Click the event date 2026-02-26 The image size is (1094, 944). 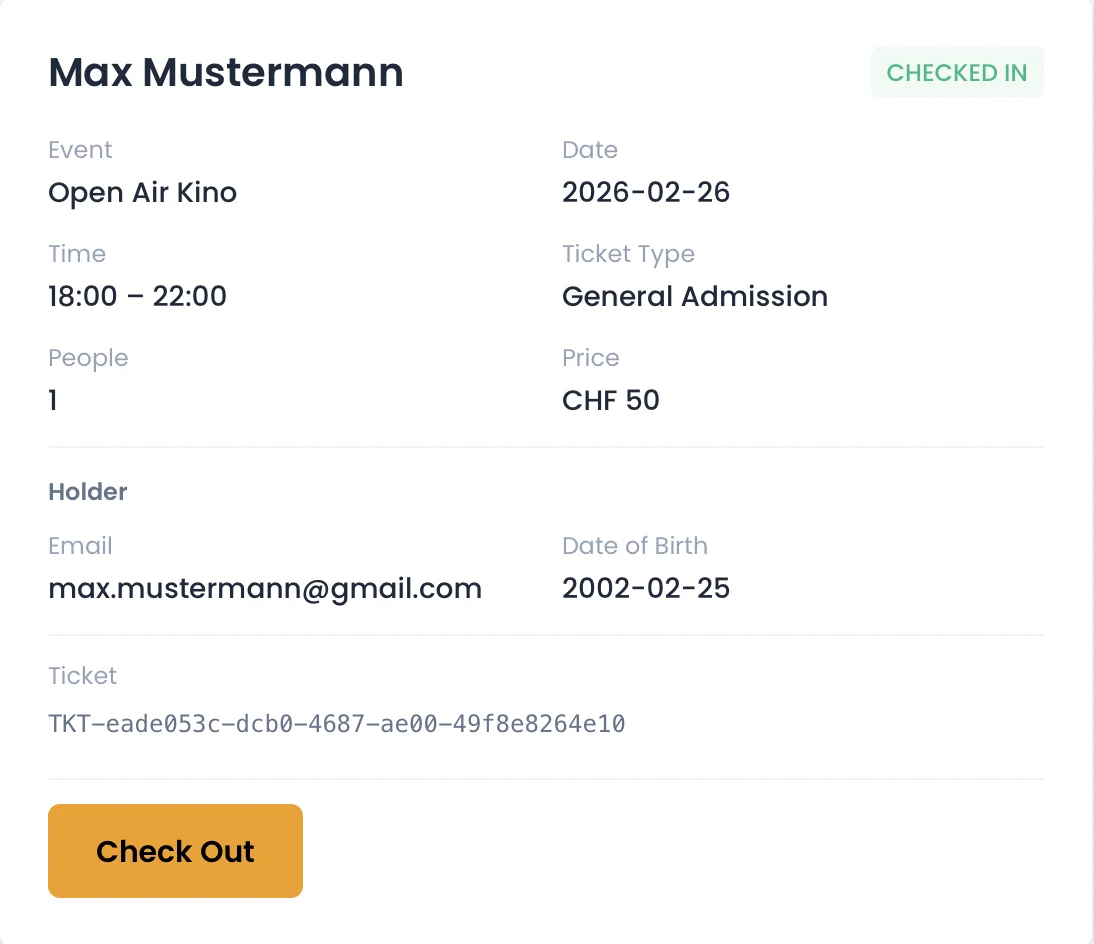point(645,192)
